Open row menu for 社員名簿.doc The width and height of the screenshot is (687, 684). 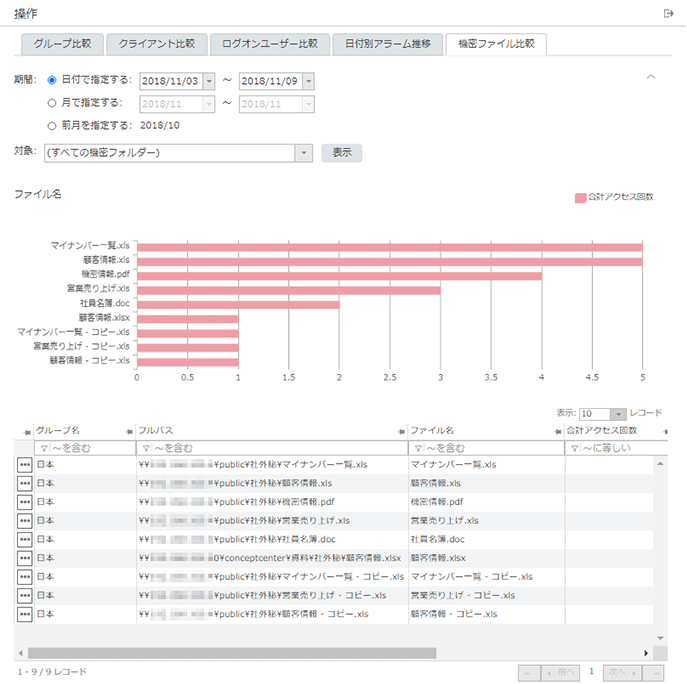24,539
